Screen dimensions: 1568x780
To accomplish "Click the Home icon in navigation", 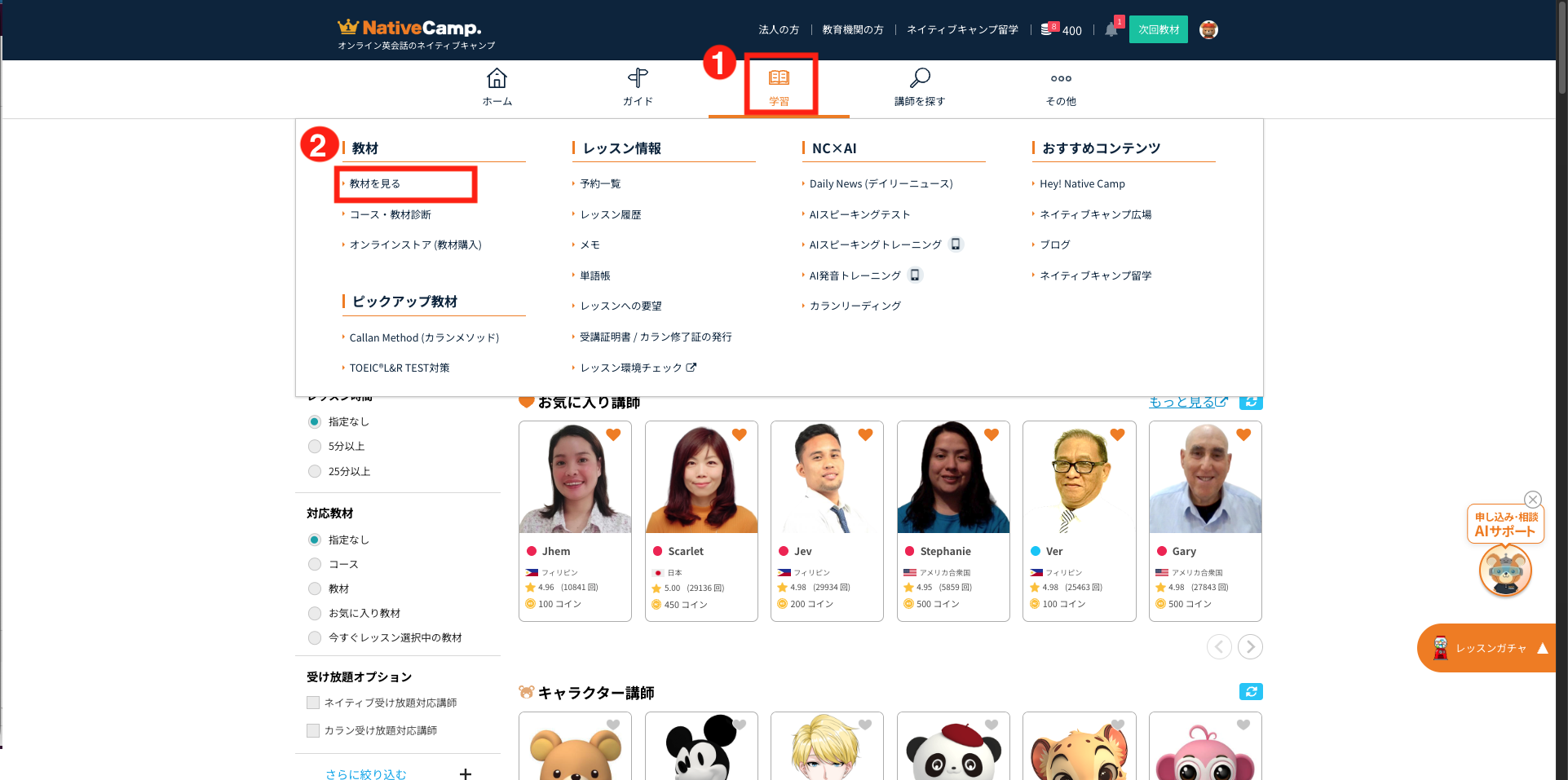I will pos(497,78).
